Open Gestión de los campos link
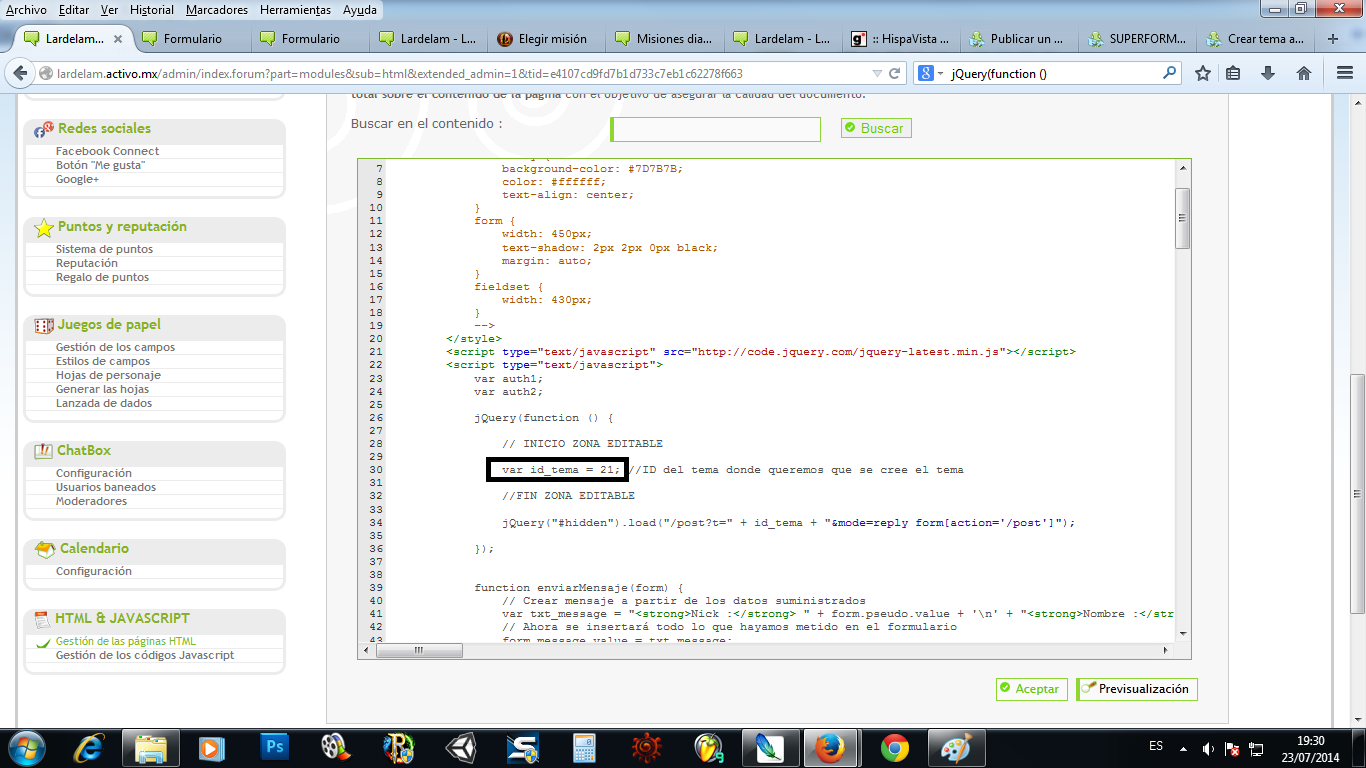The image size is (1366, 768). pyautogui.click(x=115, y=347)
